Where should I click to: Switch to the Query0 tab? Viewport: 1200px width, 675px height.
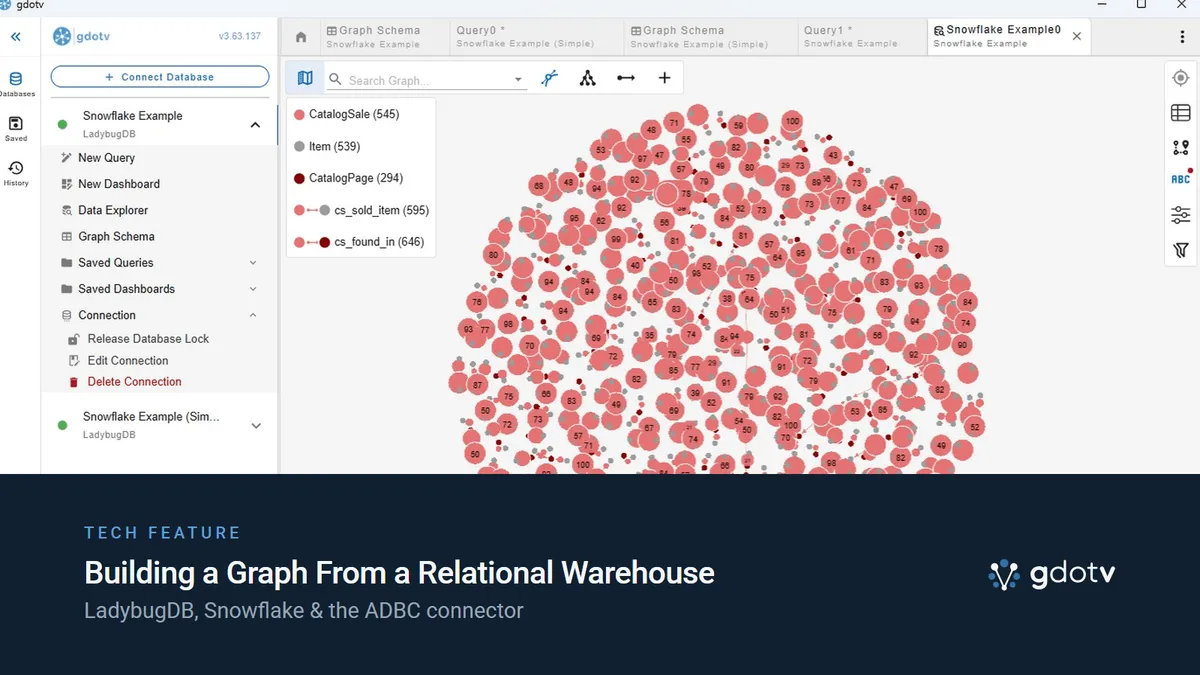(x=535, y=37)
